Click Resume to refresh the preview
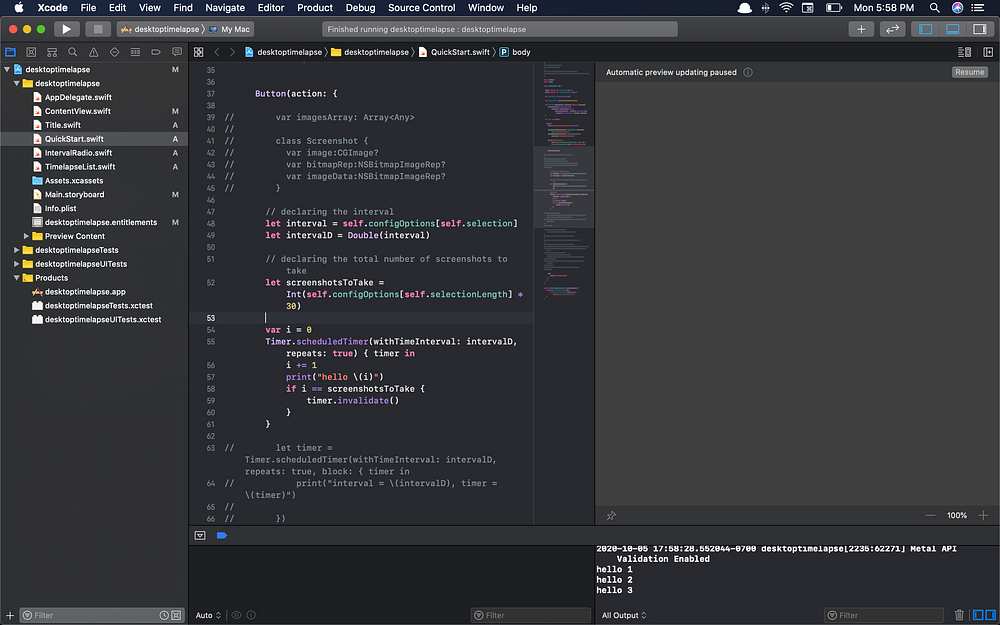Image resolution: width=1000 pixels, height=625 pixels. pyautogui.click(x=969, y=72)
